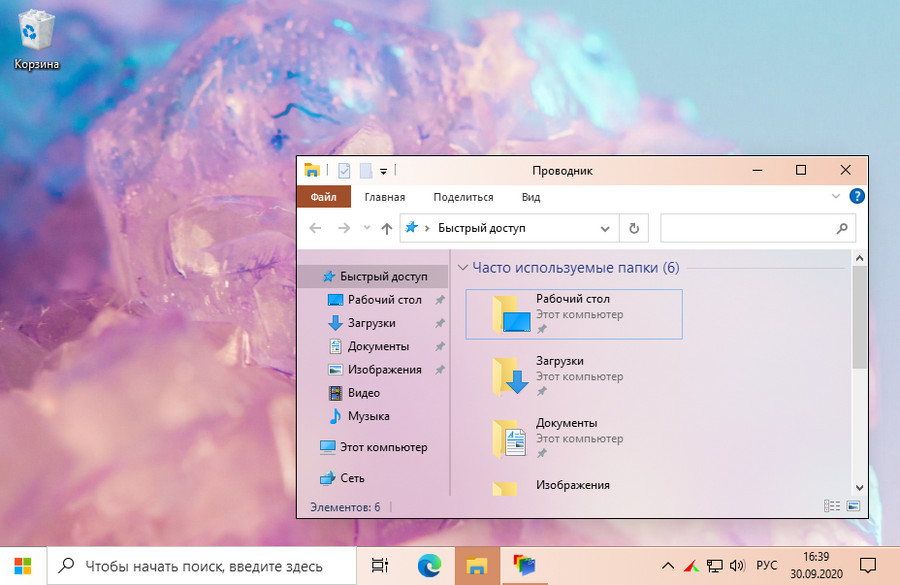Screen dimensions: 900x585
Task: Select the Поделиться ribbon tab
Action: tap(463, 197)
